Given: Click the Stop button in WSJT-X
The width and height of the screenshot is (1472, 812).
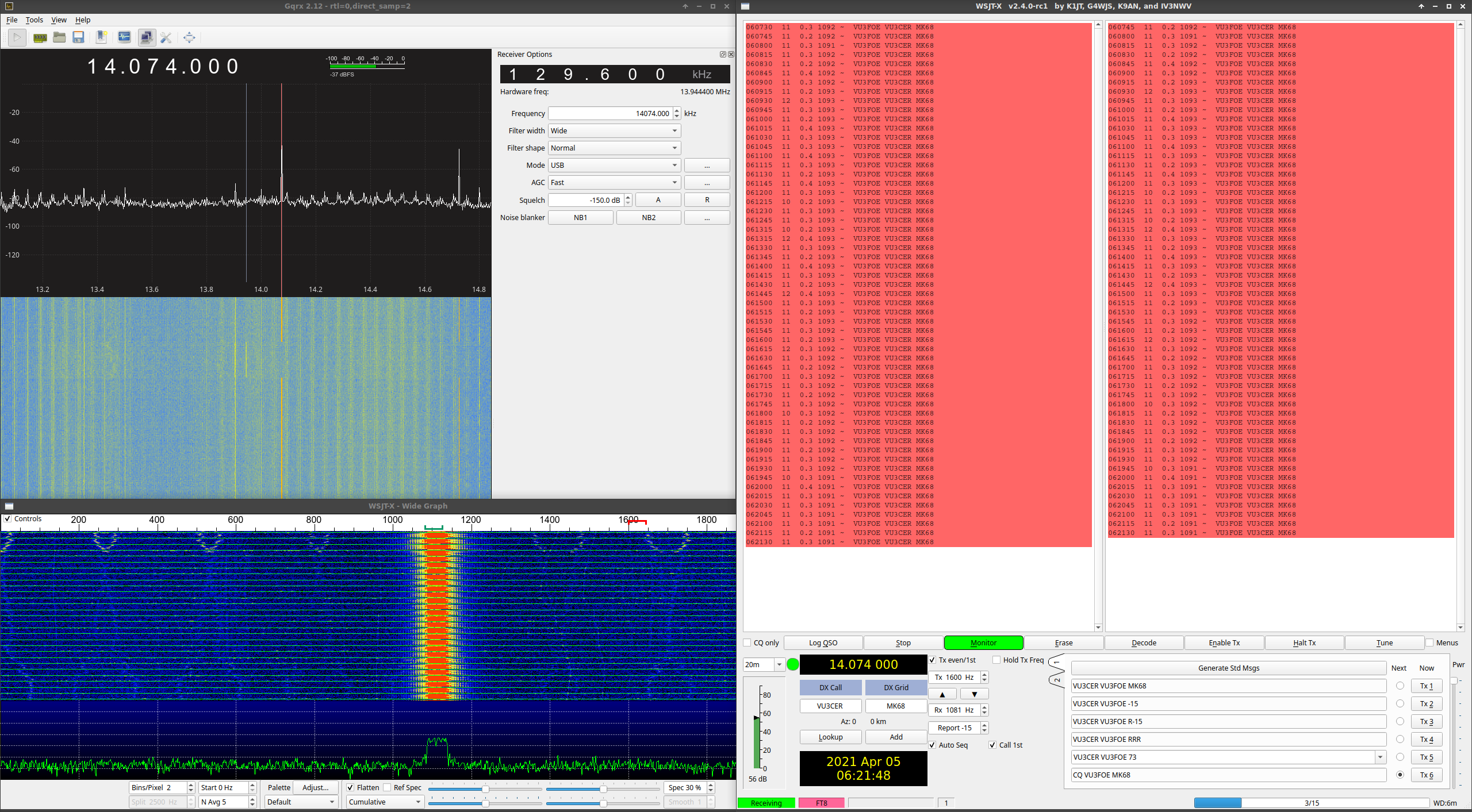Looking at the screenshot, I should pyautogui.click(x=901, y=642).
